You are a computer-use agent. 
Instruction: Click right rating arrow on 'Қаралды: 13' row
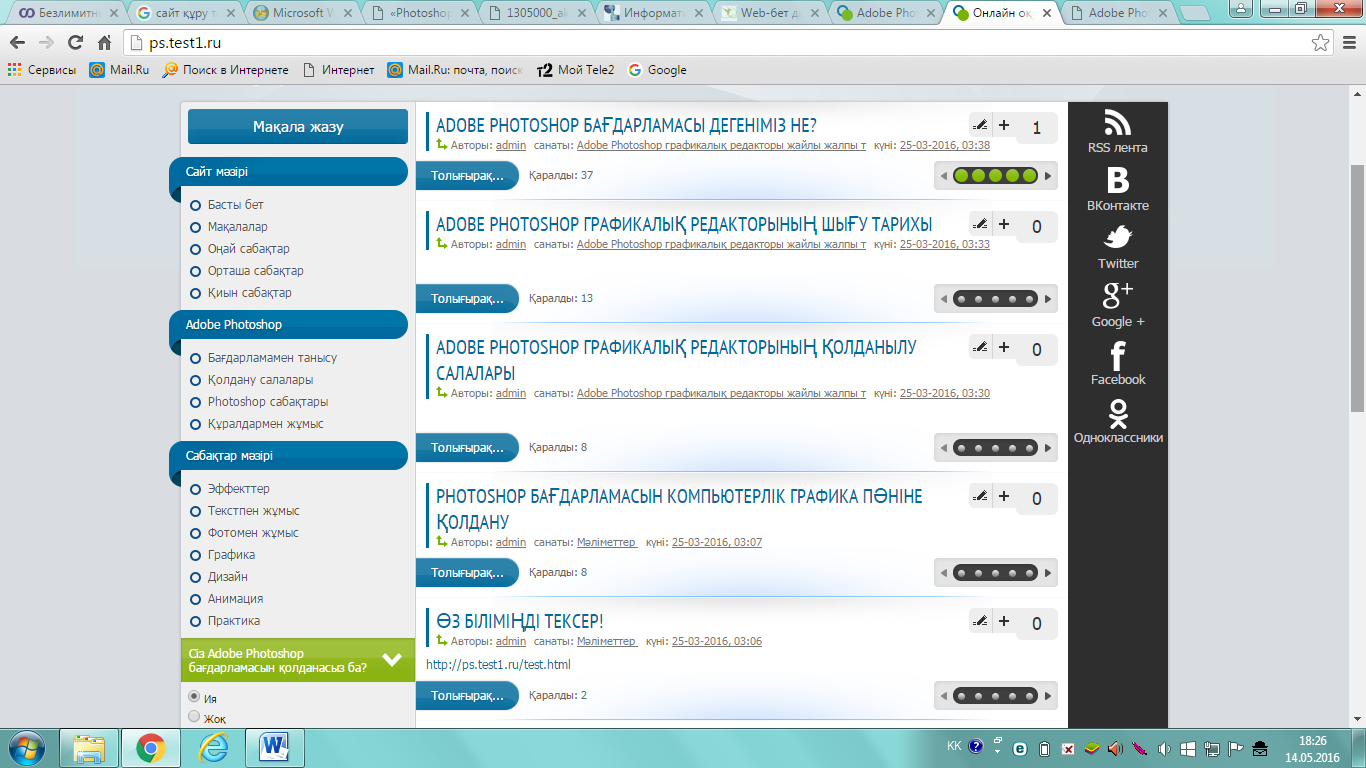[x=1048, y=299]
